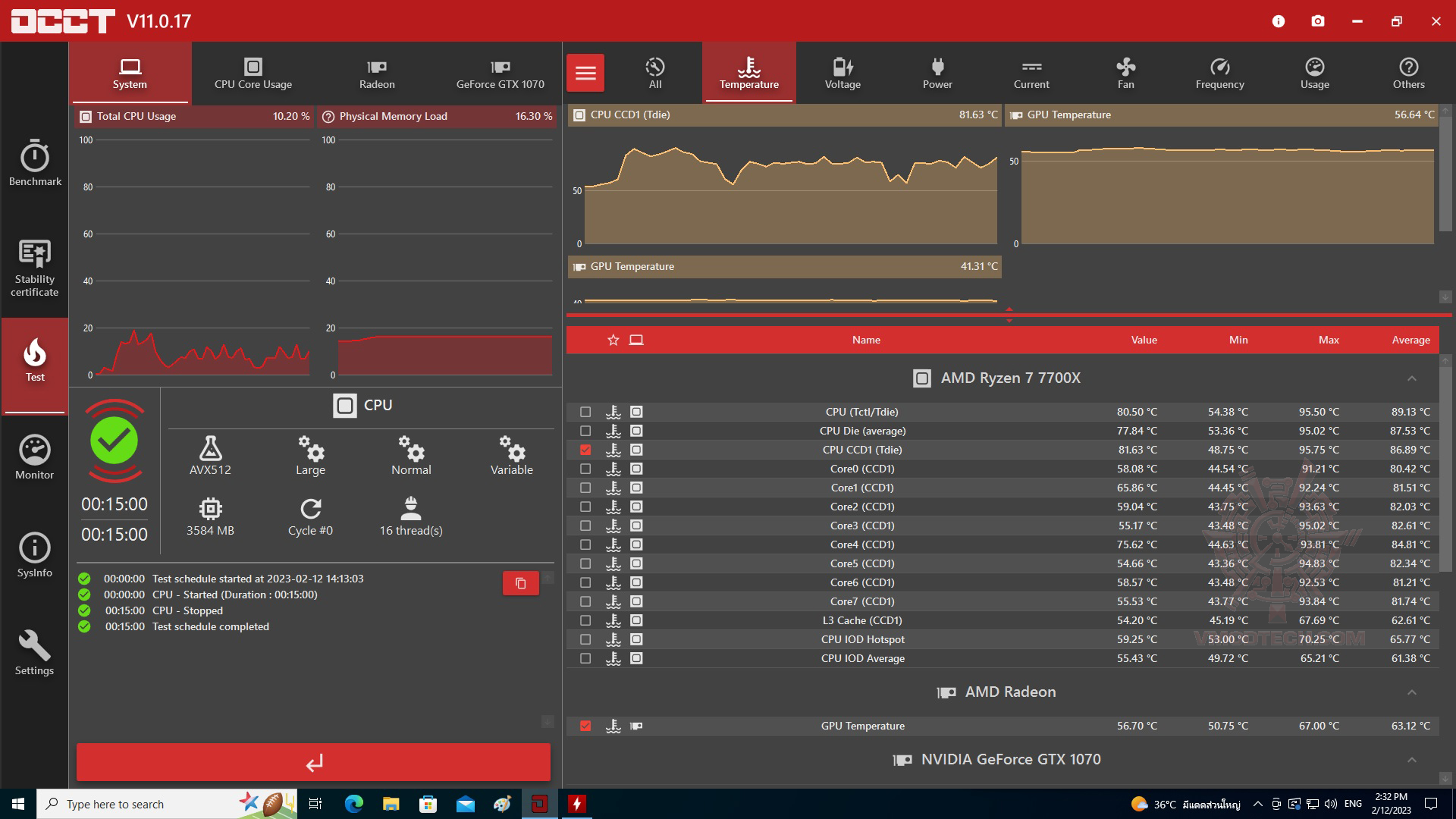Collapse the NVIDIA GeForce GTX 1070 group
1456x819 pixels.
point(1411,760)
